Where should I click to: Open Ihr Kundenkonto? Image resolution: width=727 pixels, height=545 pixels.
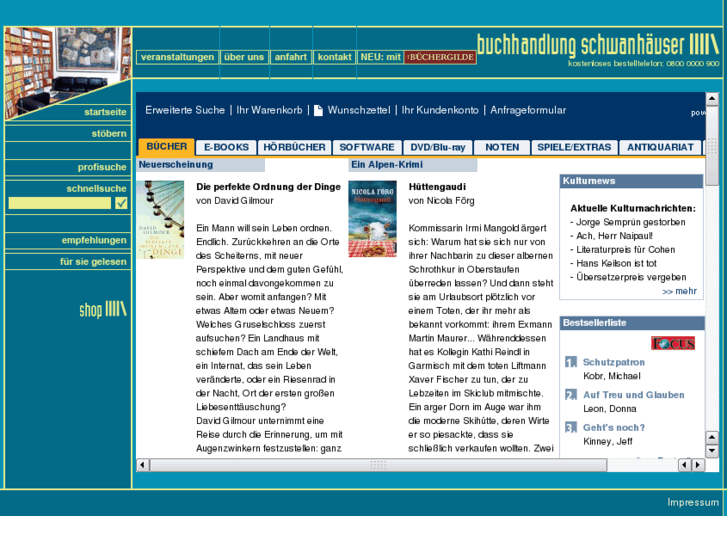[440, 110]
